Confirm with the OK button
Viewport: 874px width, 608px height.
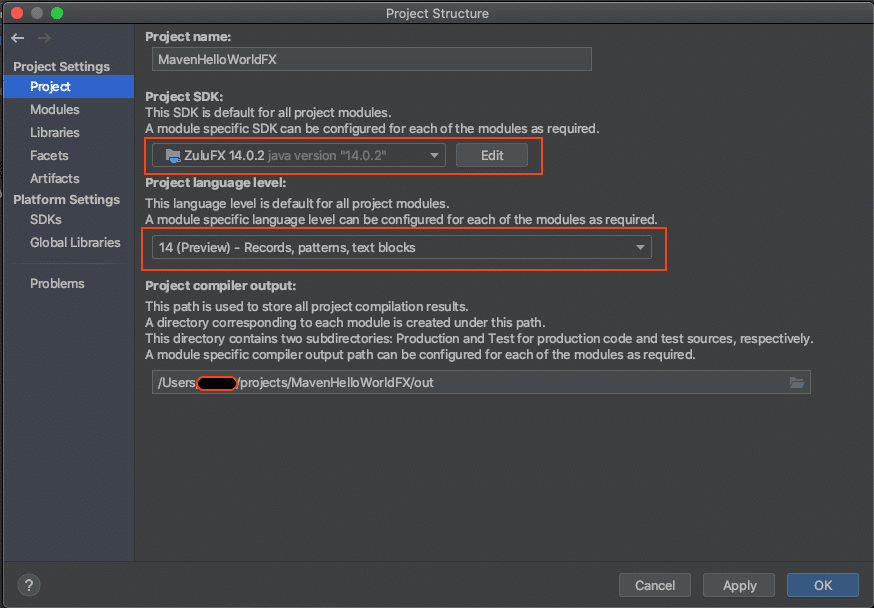click(823, 585)
